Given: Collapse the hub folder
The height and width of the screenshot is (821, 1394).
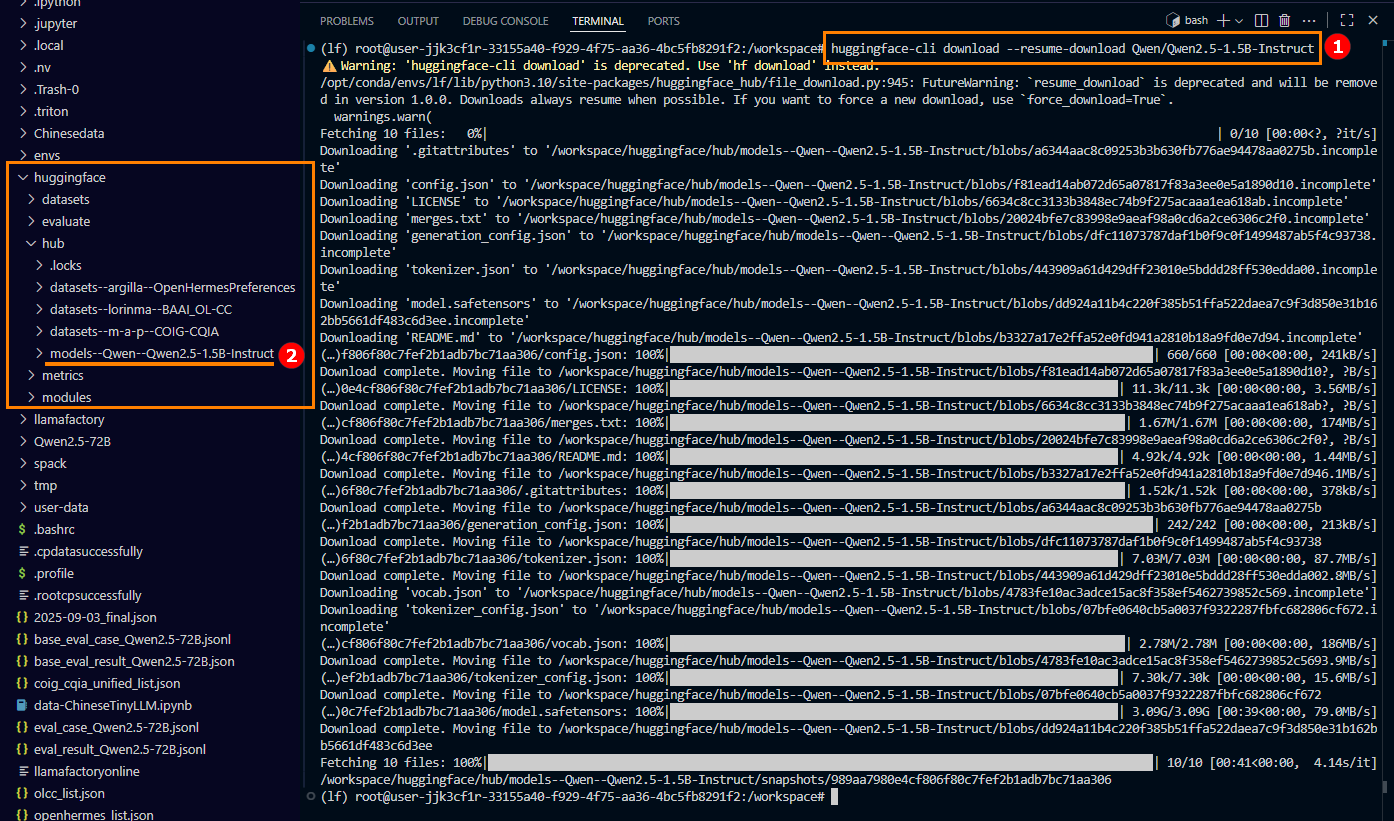Looking at the screenshot, I should (53, 243).
